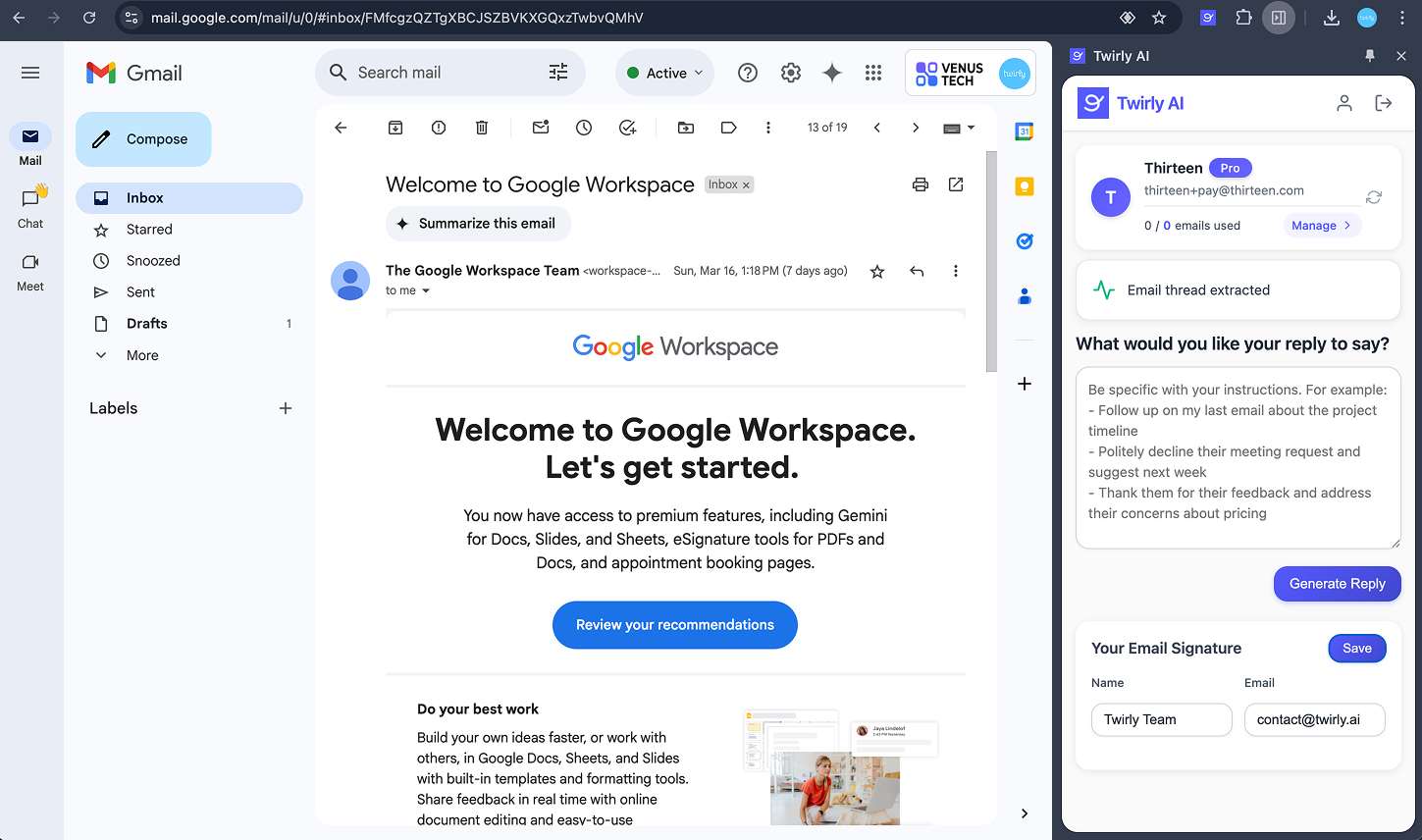1422x840 pixels.
Task: Create a new label with plus
Action: tap(286, 408)
